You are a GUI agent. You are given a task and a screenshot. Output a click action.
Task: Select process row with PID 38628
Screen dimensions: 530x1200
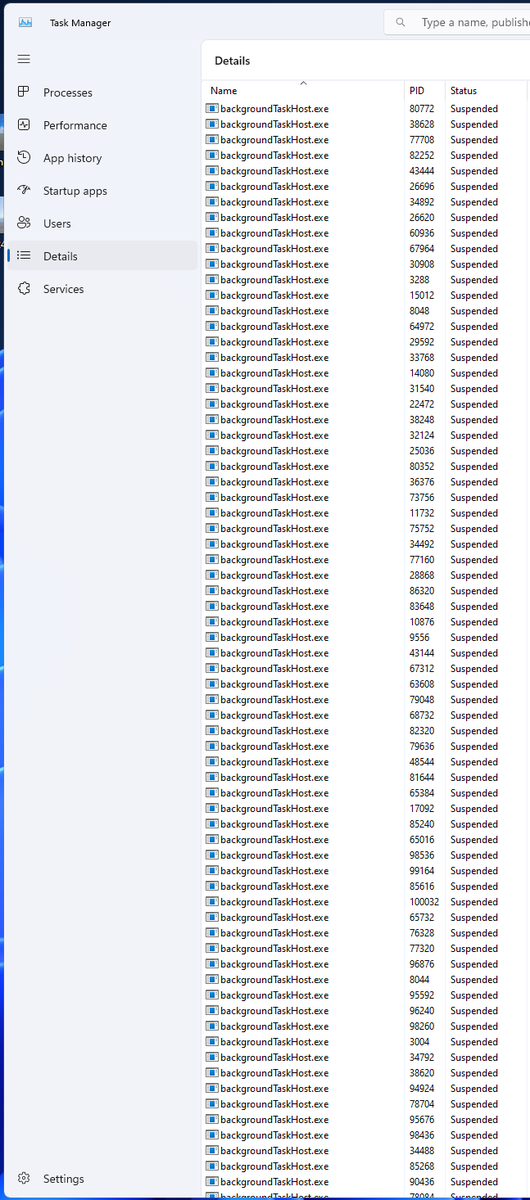(366, 124)
